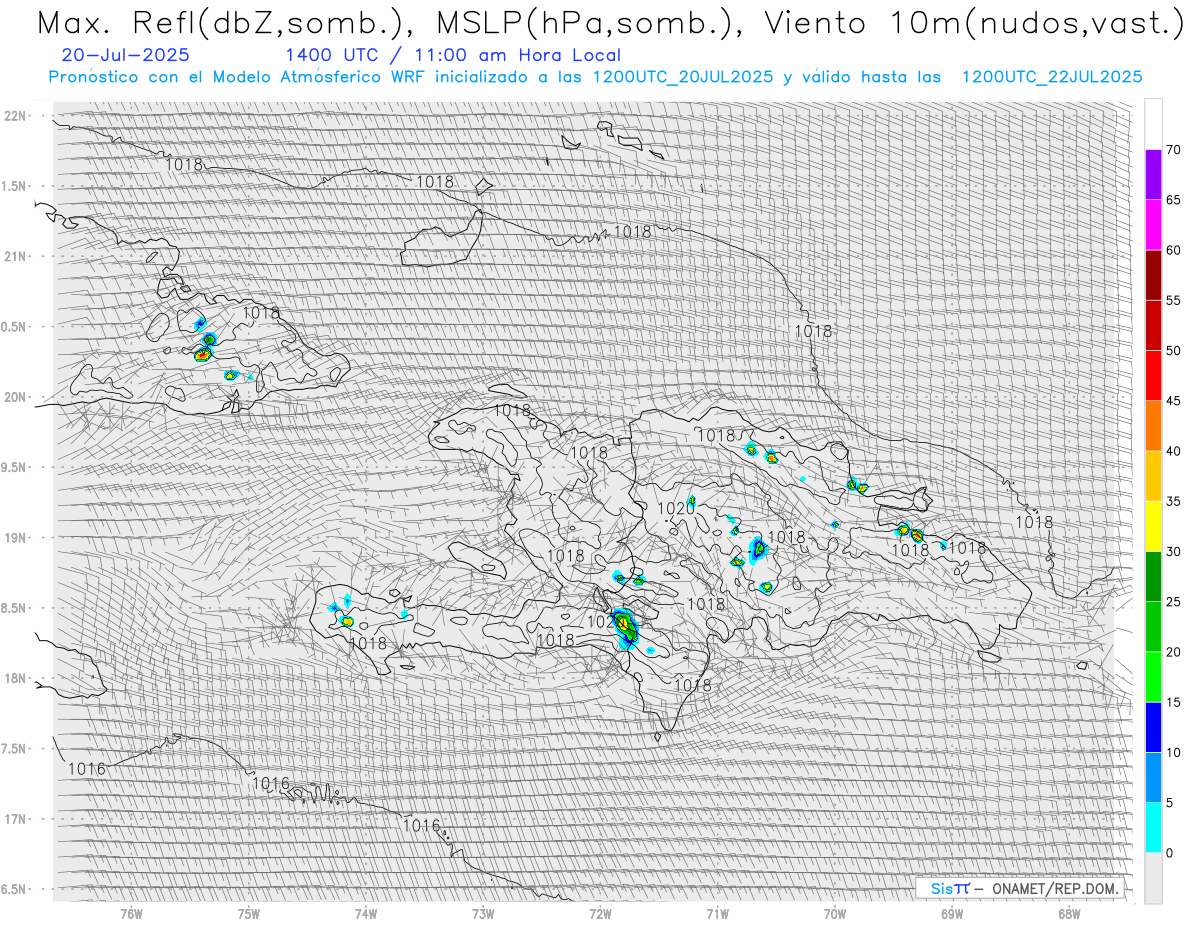
Task: Click the '69W' longitude label
Action: (x=952, y=913)
